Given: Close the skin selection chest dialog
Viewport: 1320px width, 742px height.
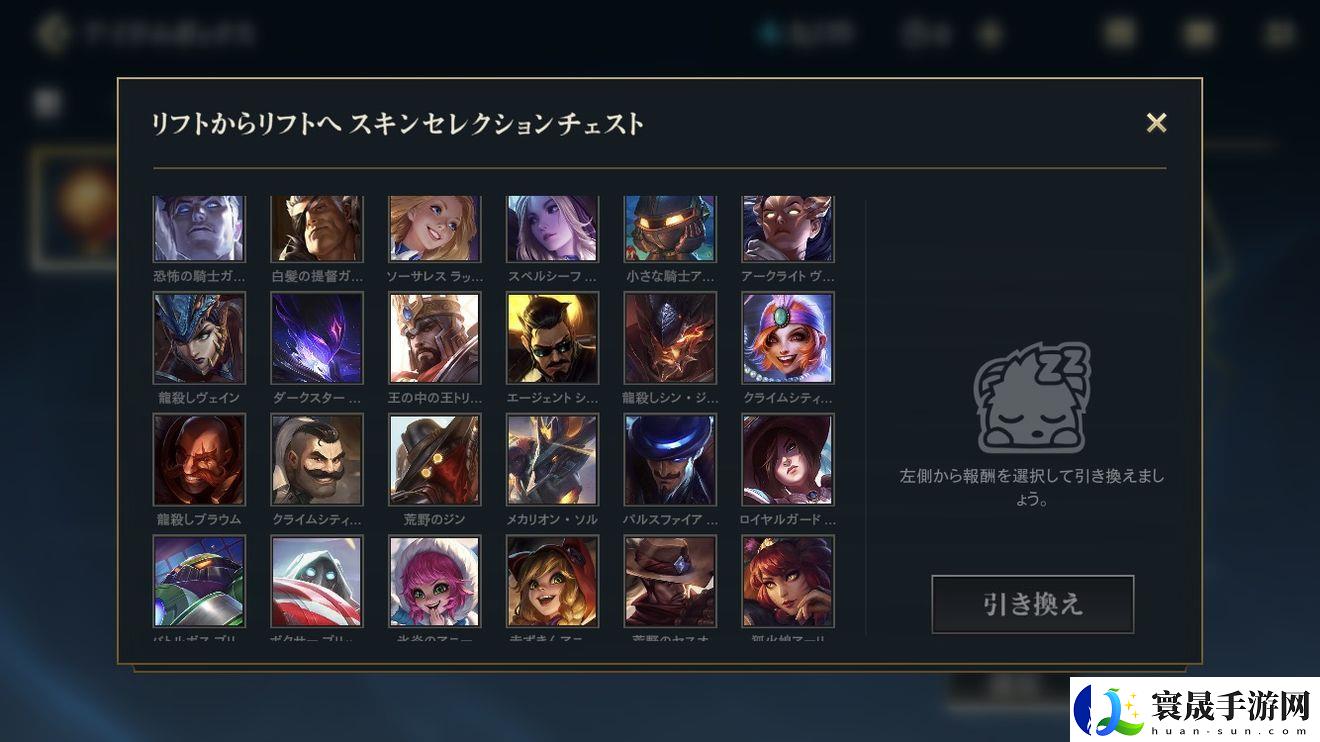Looking at the screenshot, I should (x=1156, y=123).
